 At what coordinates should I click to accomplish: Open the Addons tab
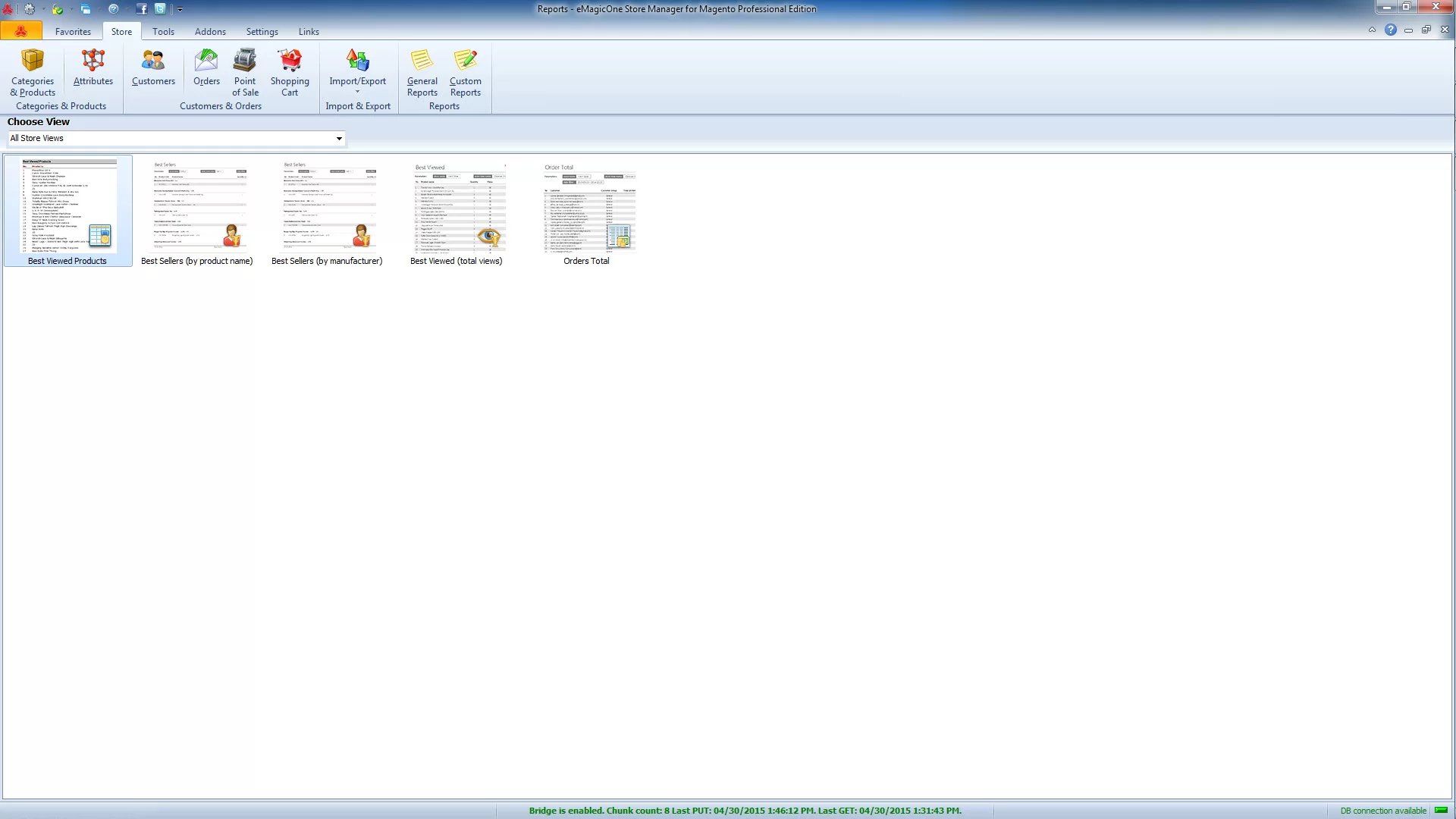pos(210,32)
